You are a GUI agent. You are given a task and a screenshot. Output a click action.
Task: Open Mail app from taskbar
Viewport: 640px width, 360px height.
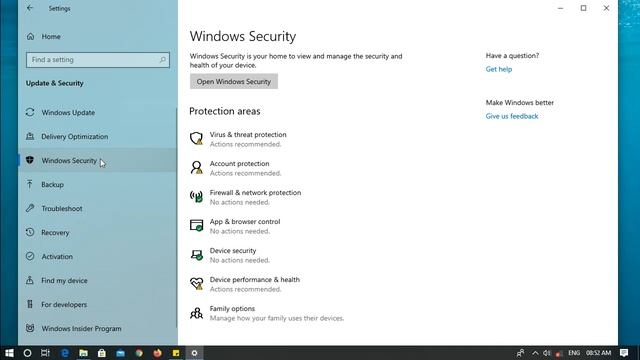pos(120,353)
